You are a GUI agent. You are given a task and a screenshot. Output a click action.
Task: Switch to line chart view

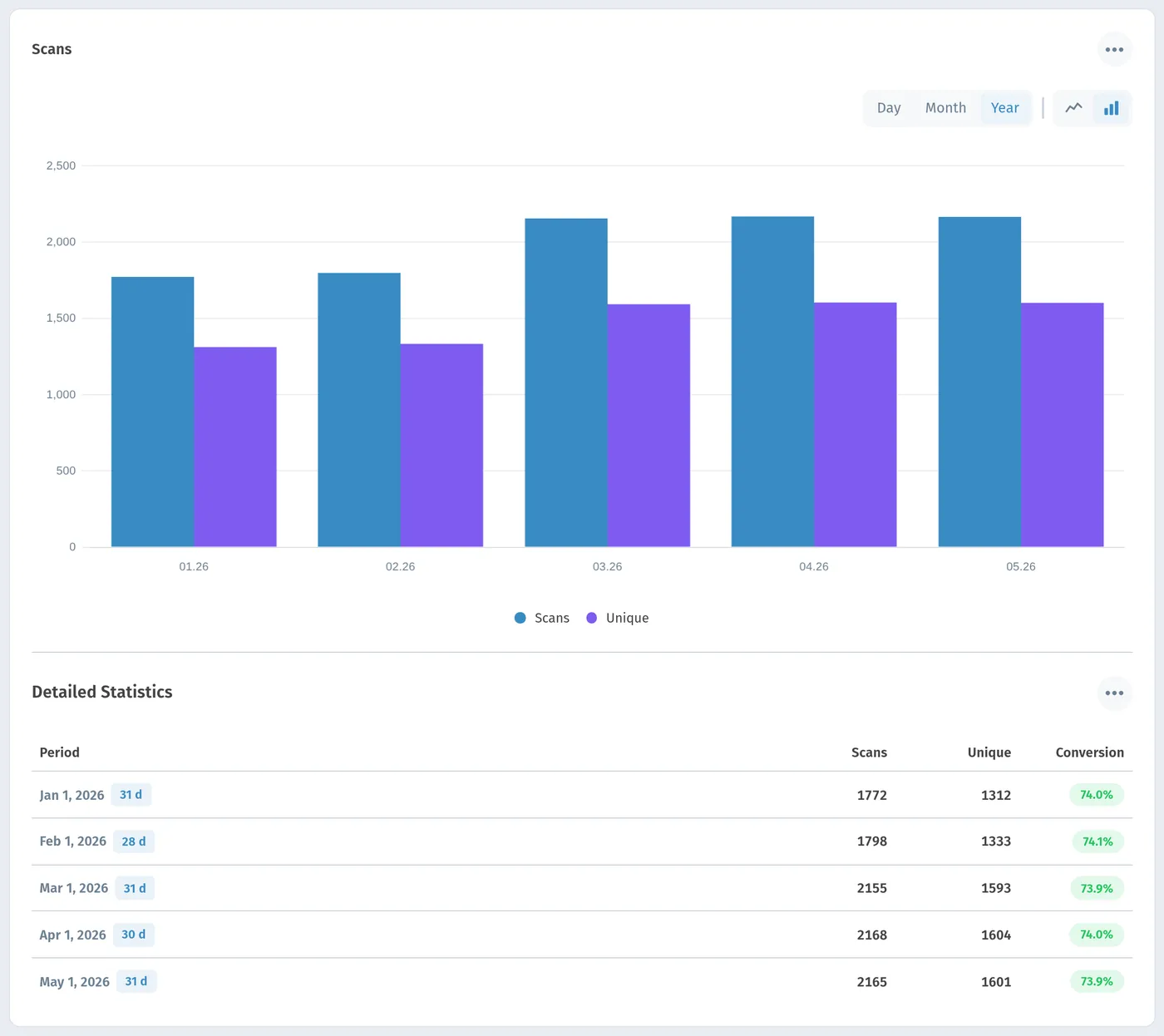1074,108
